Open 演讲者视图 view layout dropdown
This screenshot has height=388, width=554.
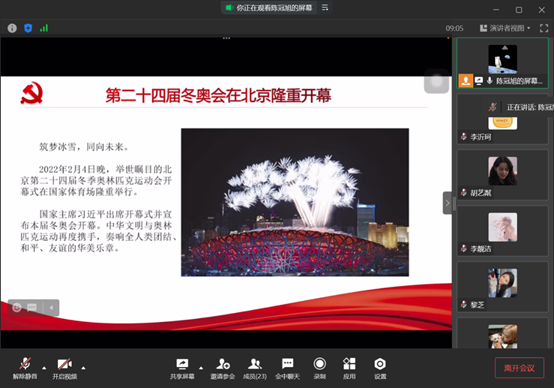[x=505, y=28]
